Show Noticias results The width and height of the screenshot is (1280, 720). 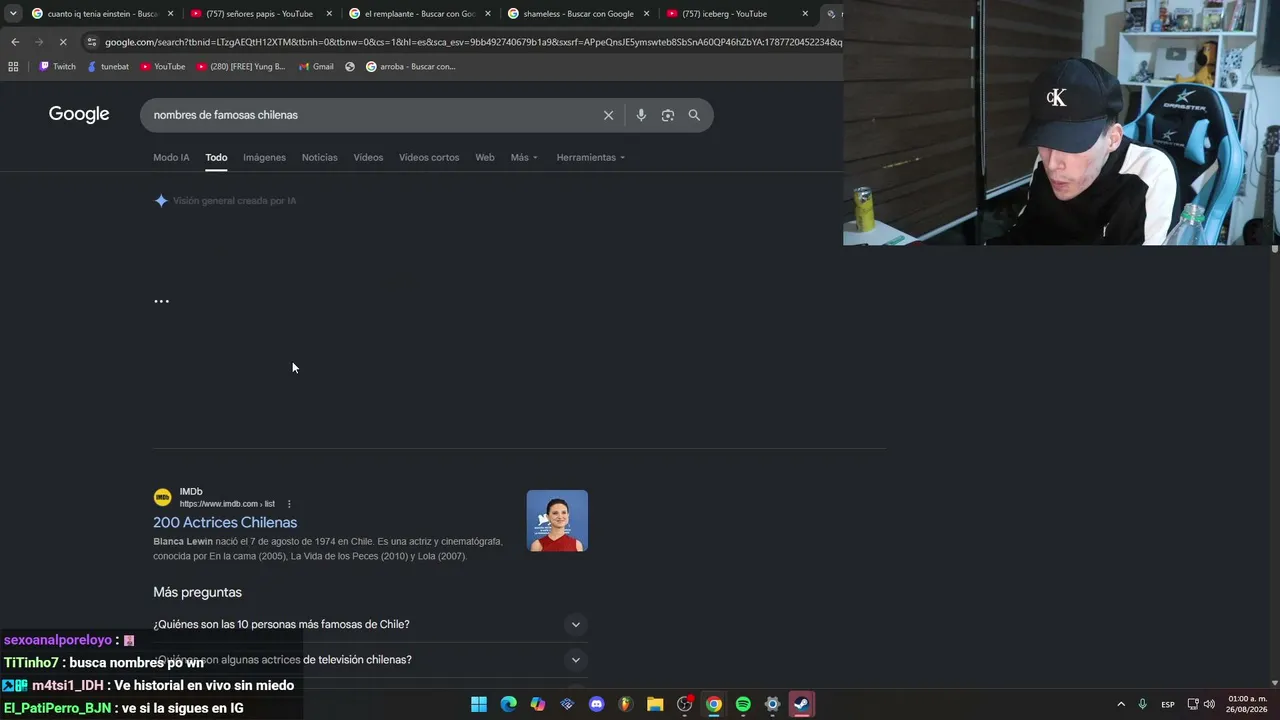click(320, 157)
